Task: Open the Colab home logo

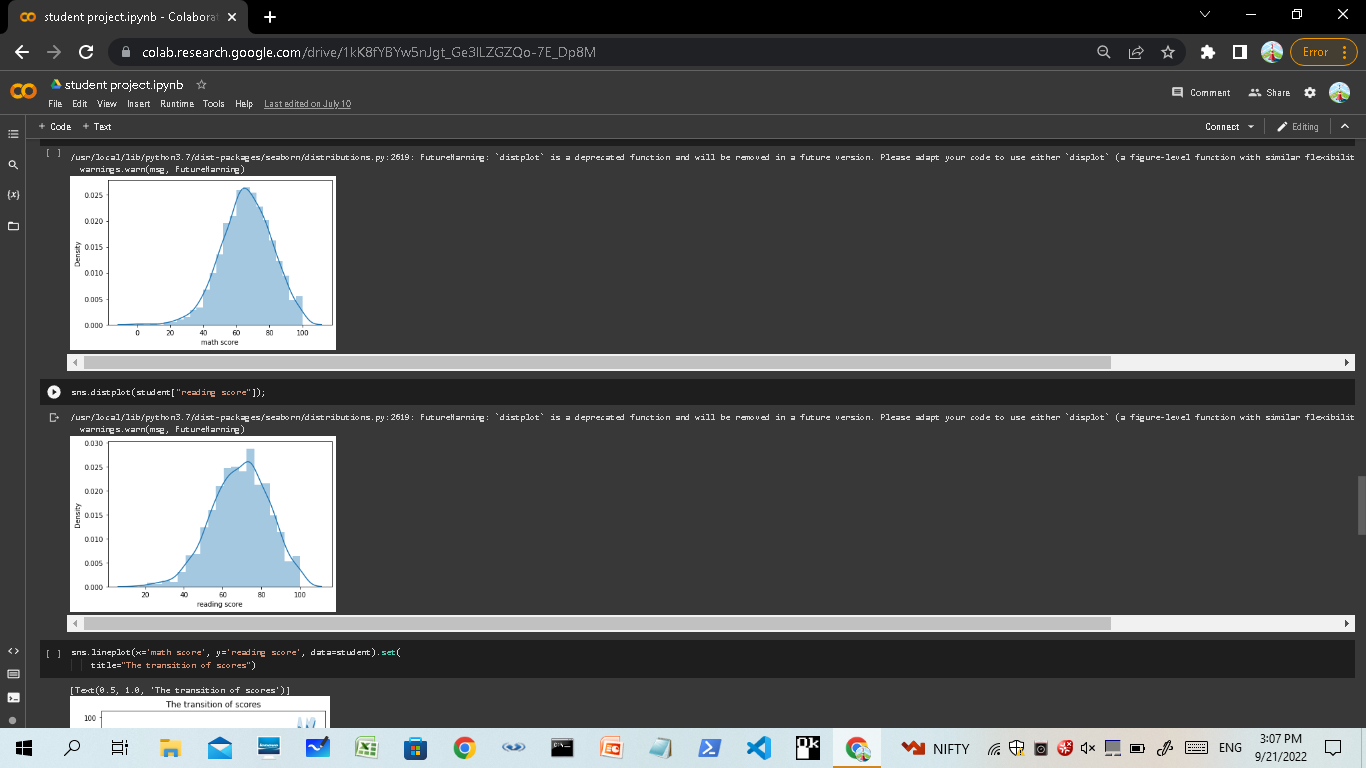Action: point(22,92)
